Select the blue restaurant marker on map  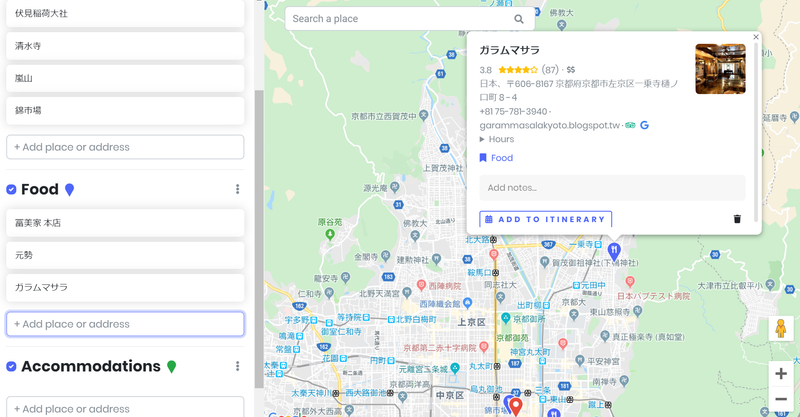pyautogui.click(x=614, y=251)
